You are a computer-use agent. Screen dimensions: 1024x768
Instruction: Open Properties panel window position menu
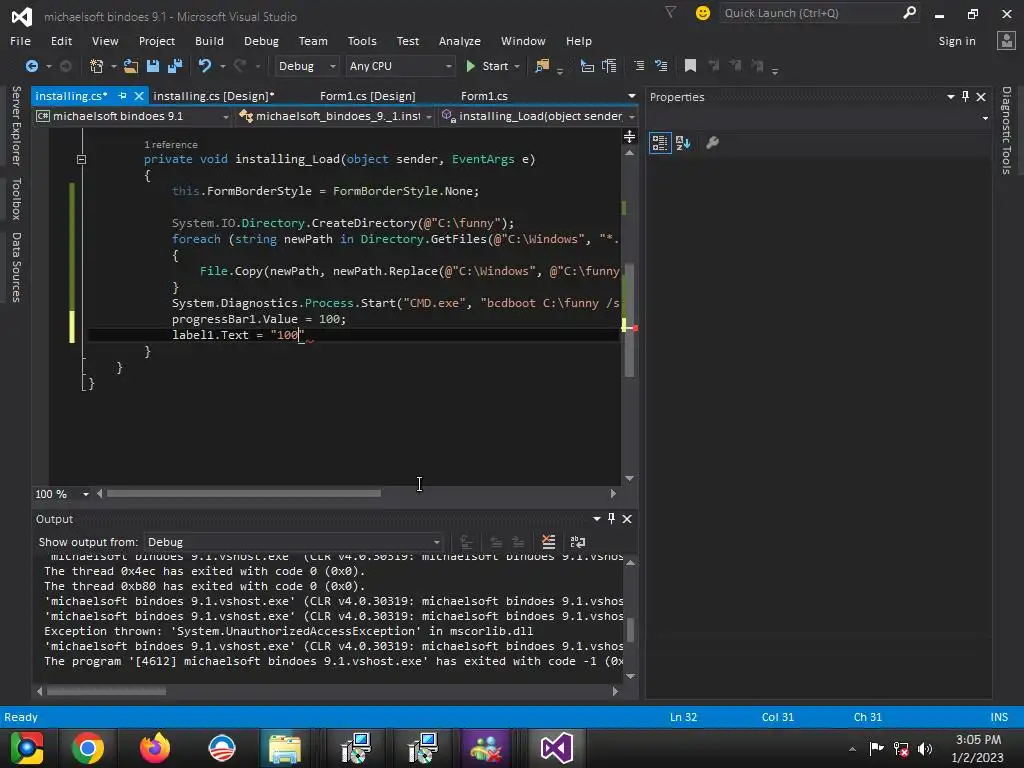950,97
